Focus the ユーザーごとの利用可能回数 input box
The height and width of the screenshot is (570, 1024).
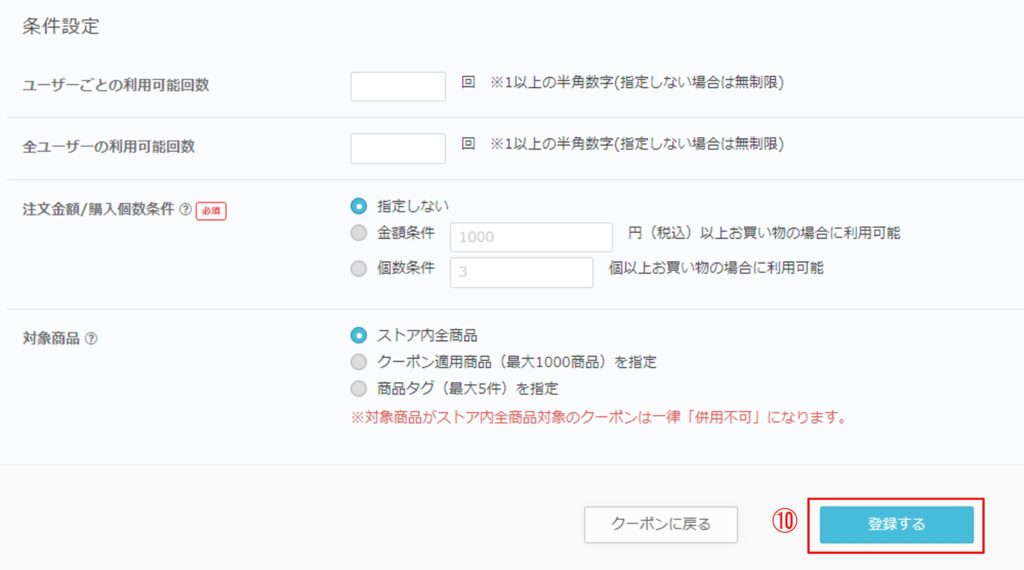pos(398,86)
